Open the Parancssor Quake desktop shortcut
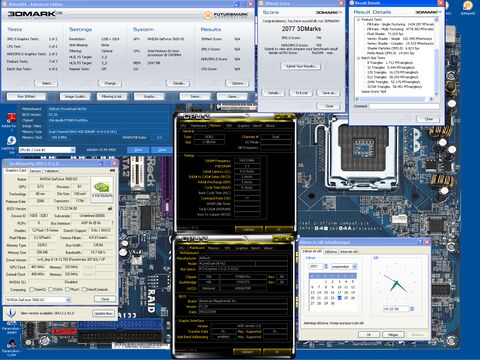This screenshot has height=360, width=480. coord(11,347)
